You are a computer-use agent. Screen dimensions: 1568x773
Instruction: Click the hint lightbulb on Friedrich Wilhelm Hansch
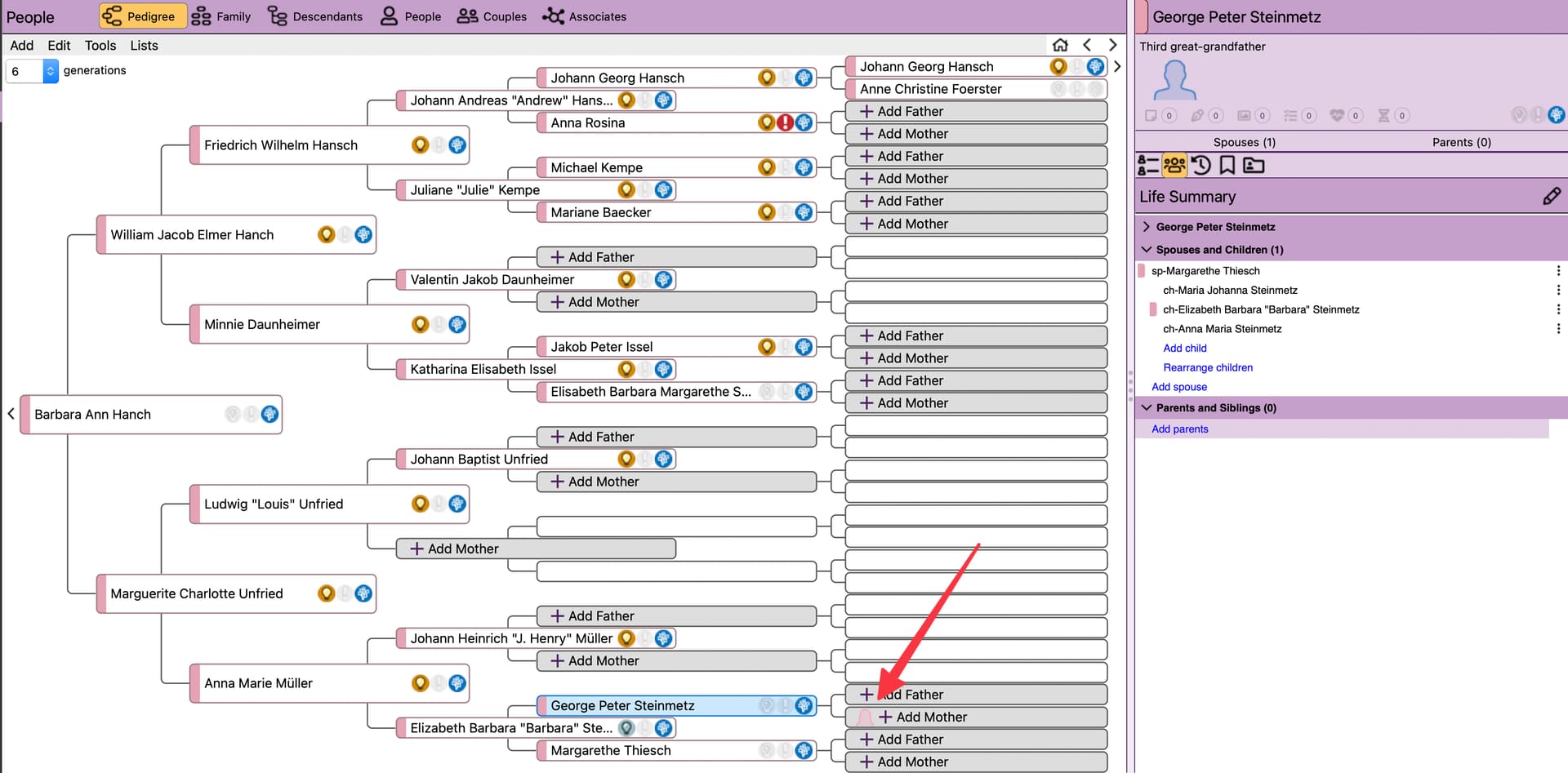[x=420, y=145]
